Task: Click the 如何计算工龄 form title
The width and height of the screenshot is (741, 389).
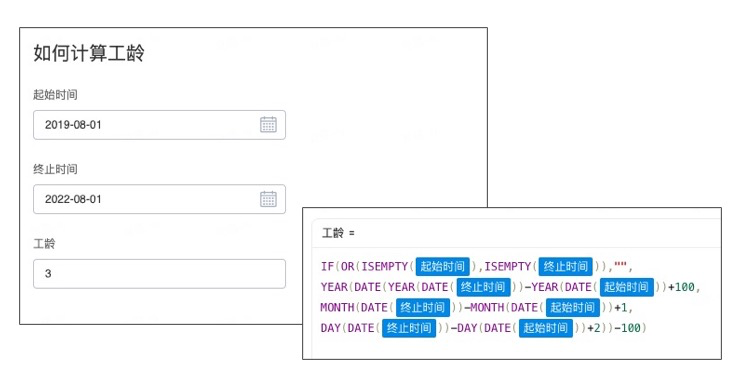Action: [89, 53]
